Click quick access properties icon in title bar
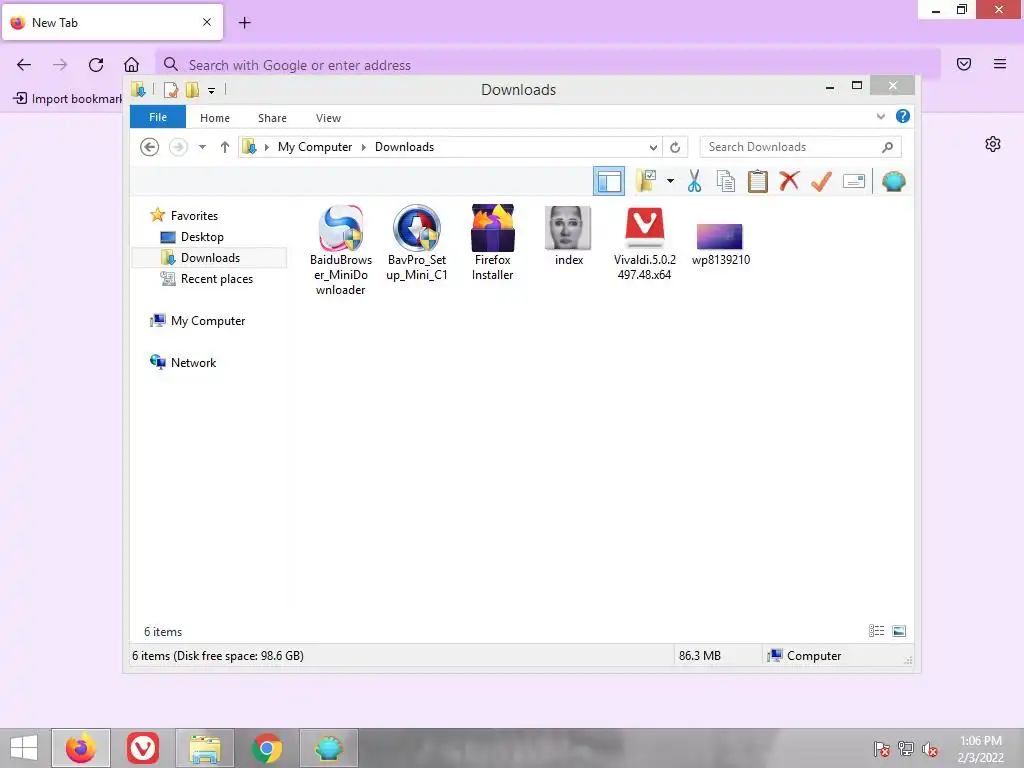This screenshot has width=1024, height=768. pyautogui.click(x=171, y=89)
